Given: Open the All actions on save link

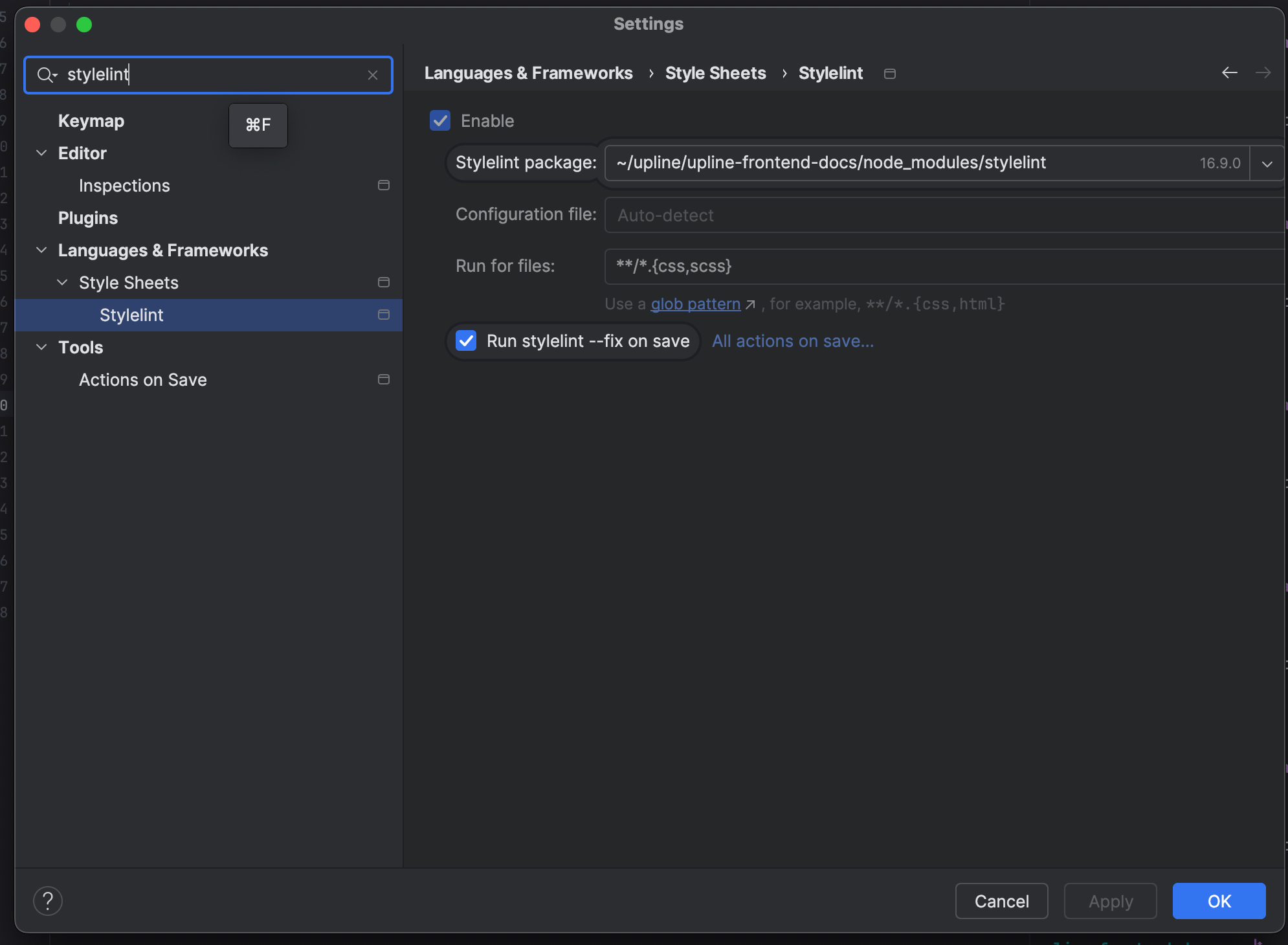Looking at the screenshot, I should [793, 341].
